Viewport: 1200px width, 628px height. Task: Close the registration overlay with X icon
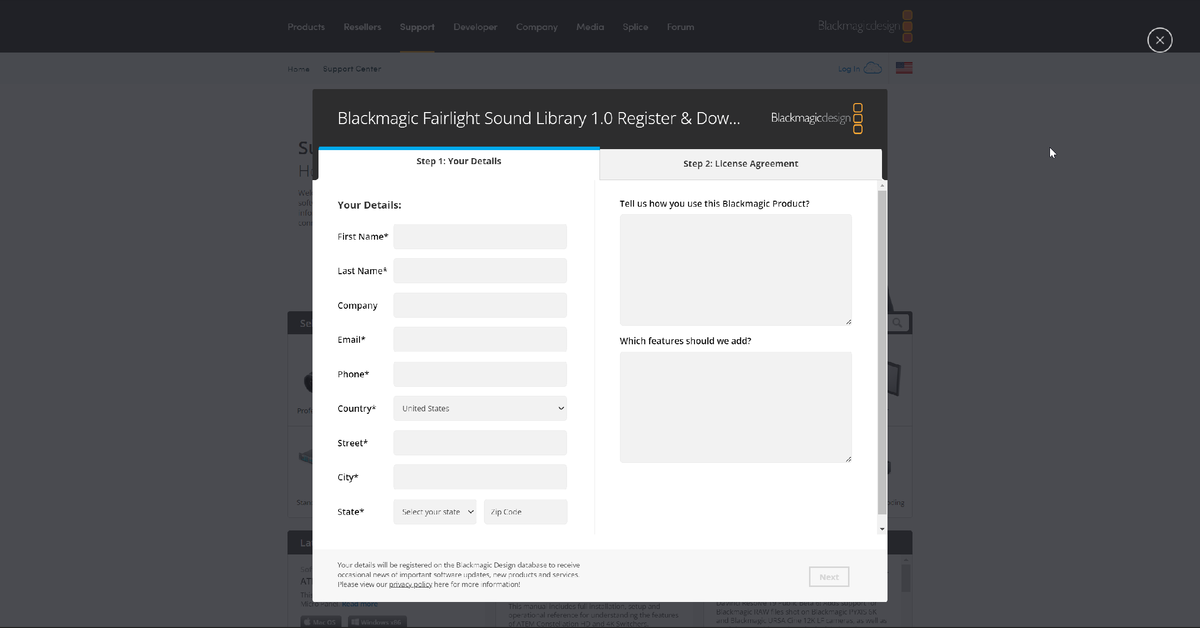[1159, 40]
